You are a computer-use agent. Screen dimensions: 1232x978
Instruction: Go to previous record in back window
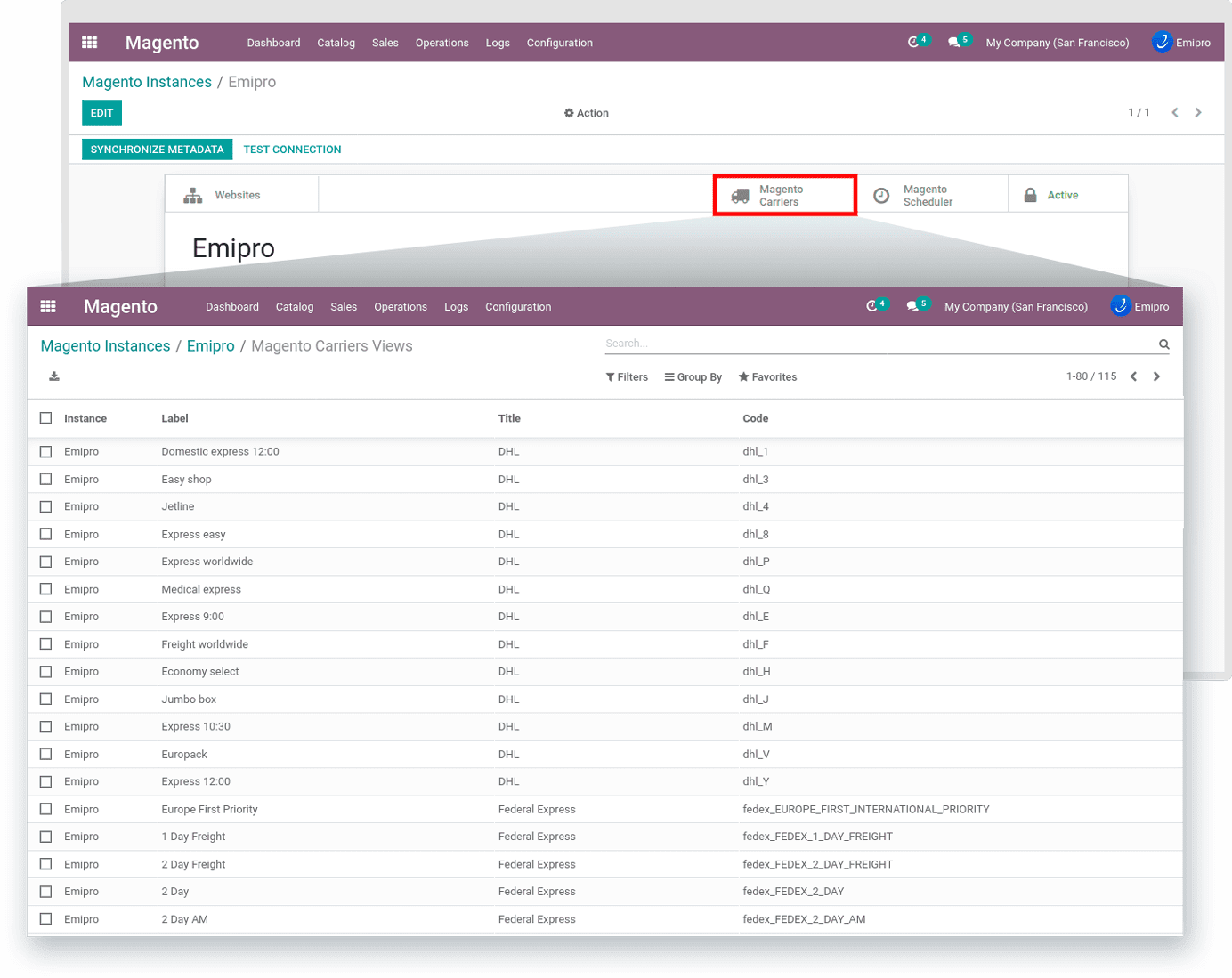point(1175,112)
